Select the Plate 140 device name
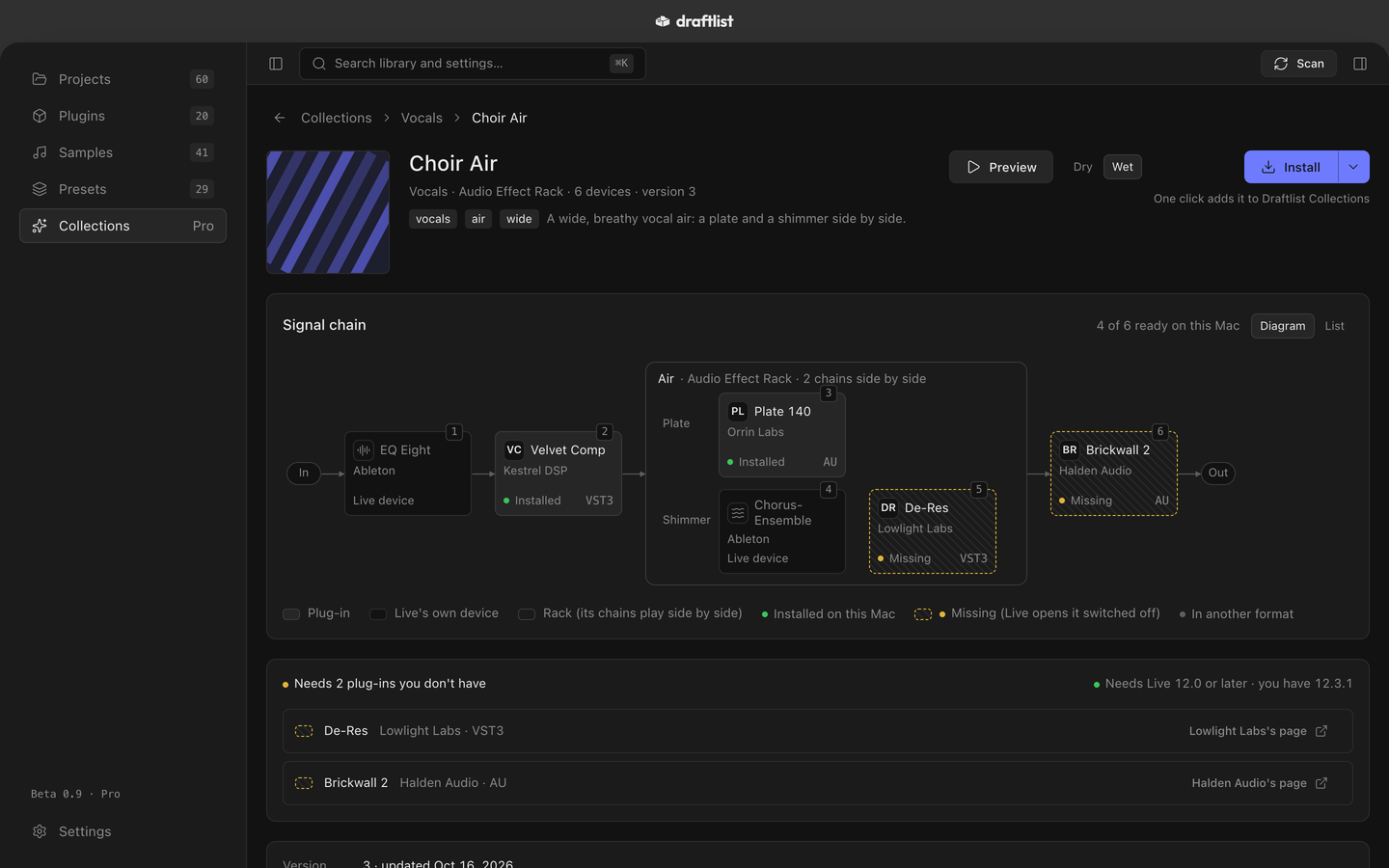 tap(782, 412)
